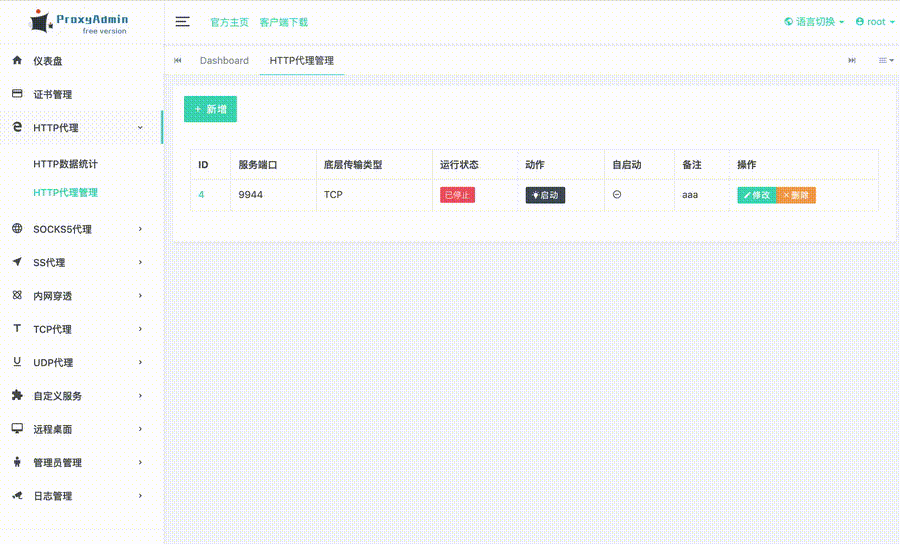900x544 pixels.
Task: Click the UDP代理 'U' icon
Action: coord(17,362)
